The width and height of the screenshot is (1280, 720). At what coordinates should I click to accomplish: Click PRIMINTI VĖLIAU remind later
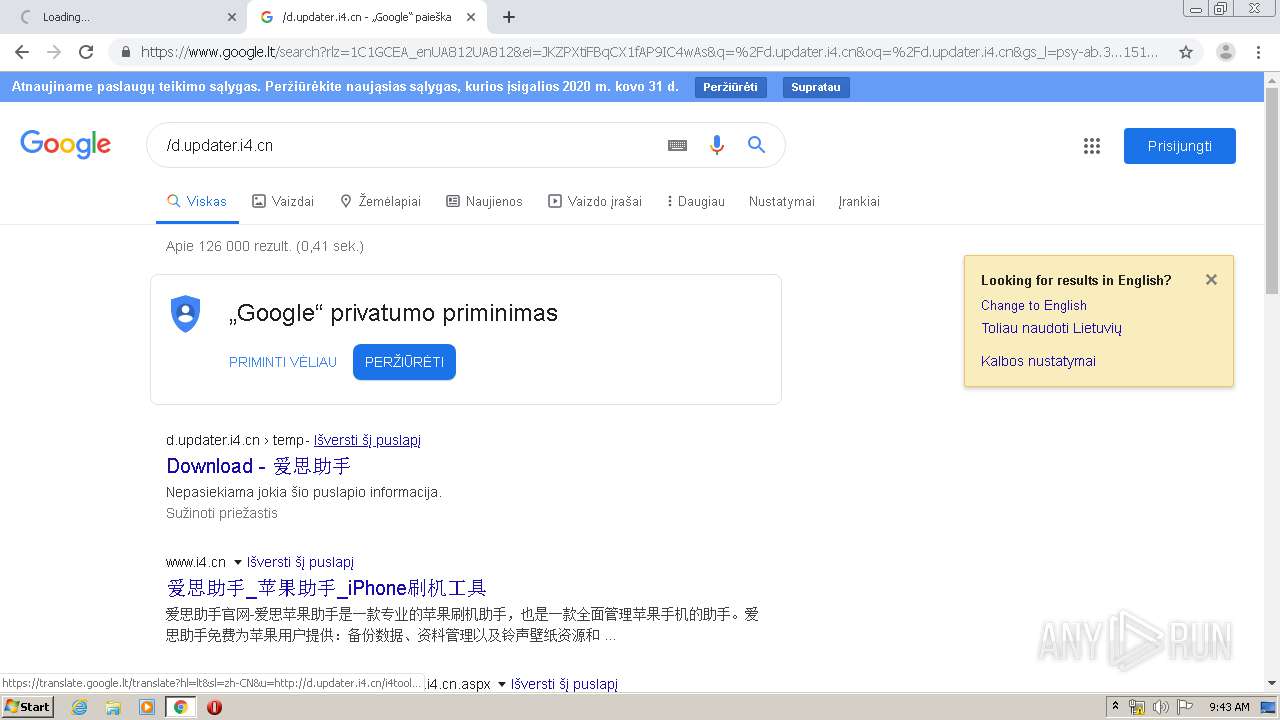tap(283, 362)
